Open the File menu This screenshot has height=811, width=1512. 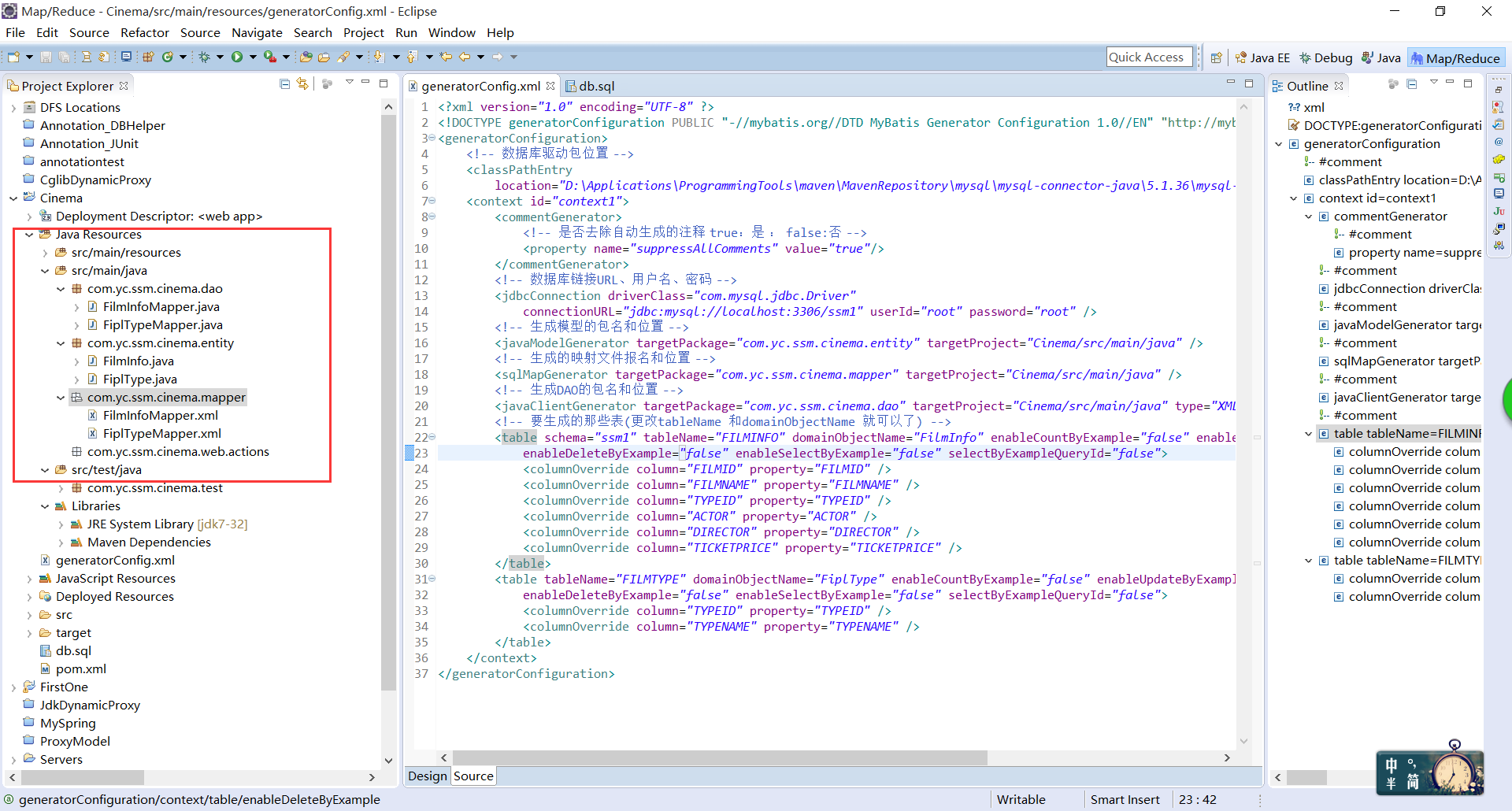pos(15,32)
